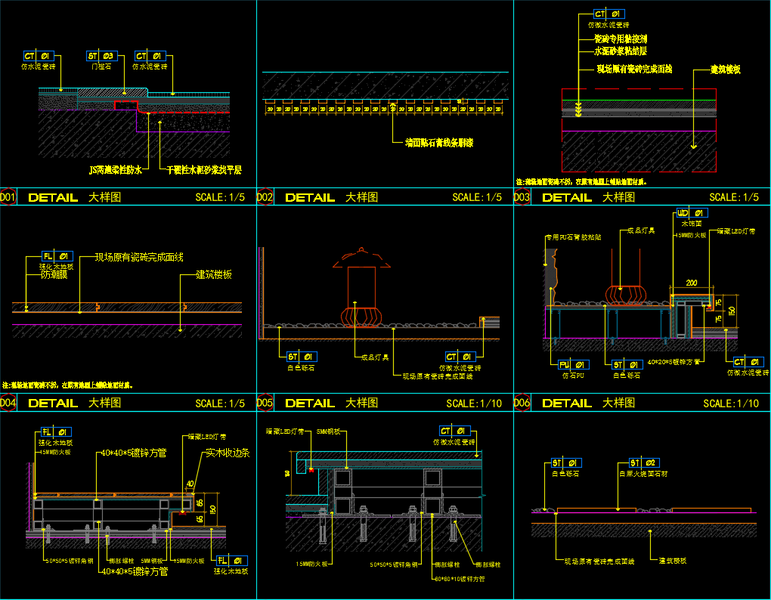771x600 pixels.
Task: Click the D02 hexagon detail marker
Action: click(x=265, y=197)
